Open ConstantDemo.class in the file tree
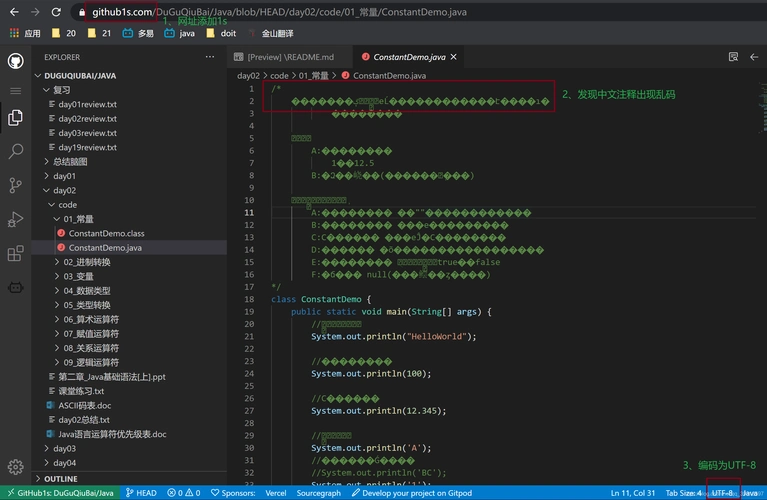The image size is (767, 500). click(106, 233)
